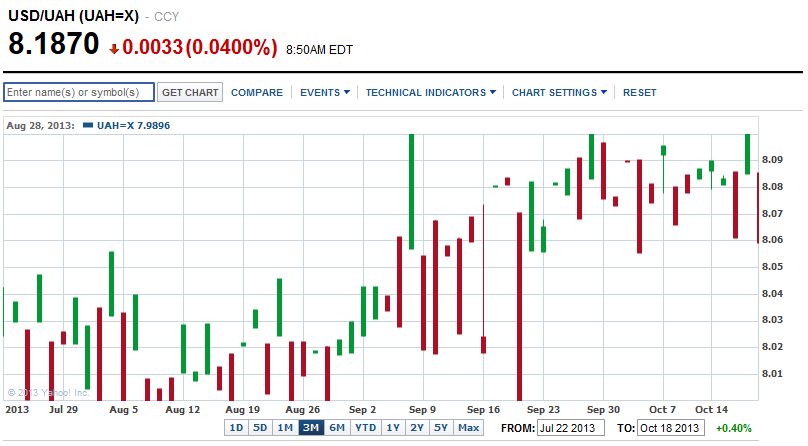808x446 pixels.
Task: Click the blue UAH=X legend color marker
Action: (x=88, y=125)
